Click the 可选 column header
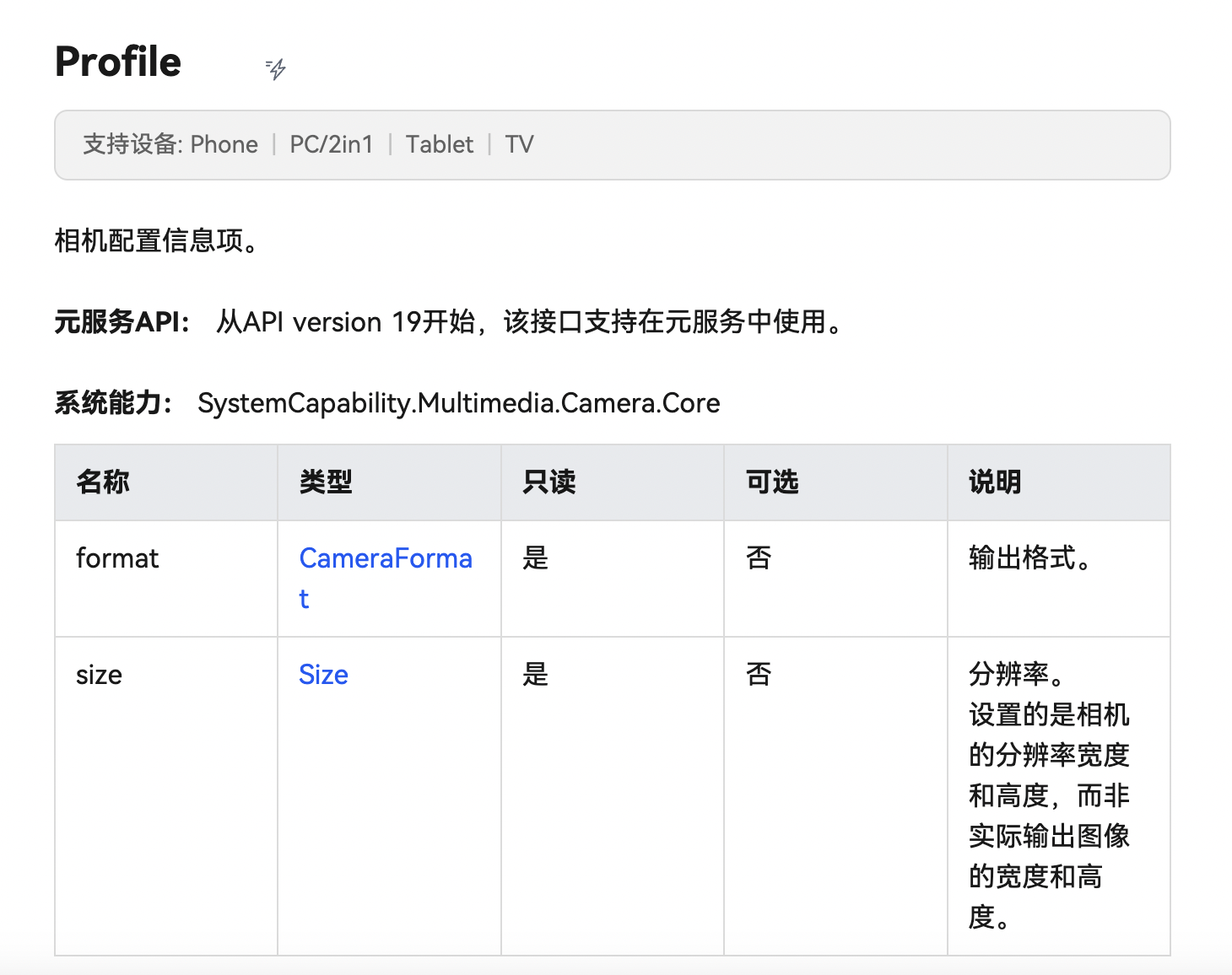Image resolution: width=1232 pixels, height=975 pixels. point(771,482)
